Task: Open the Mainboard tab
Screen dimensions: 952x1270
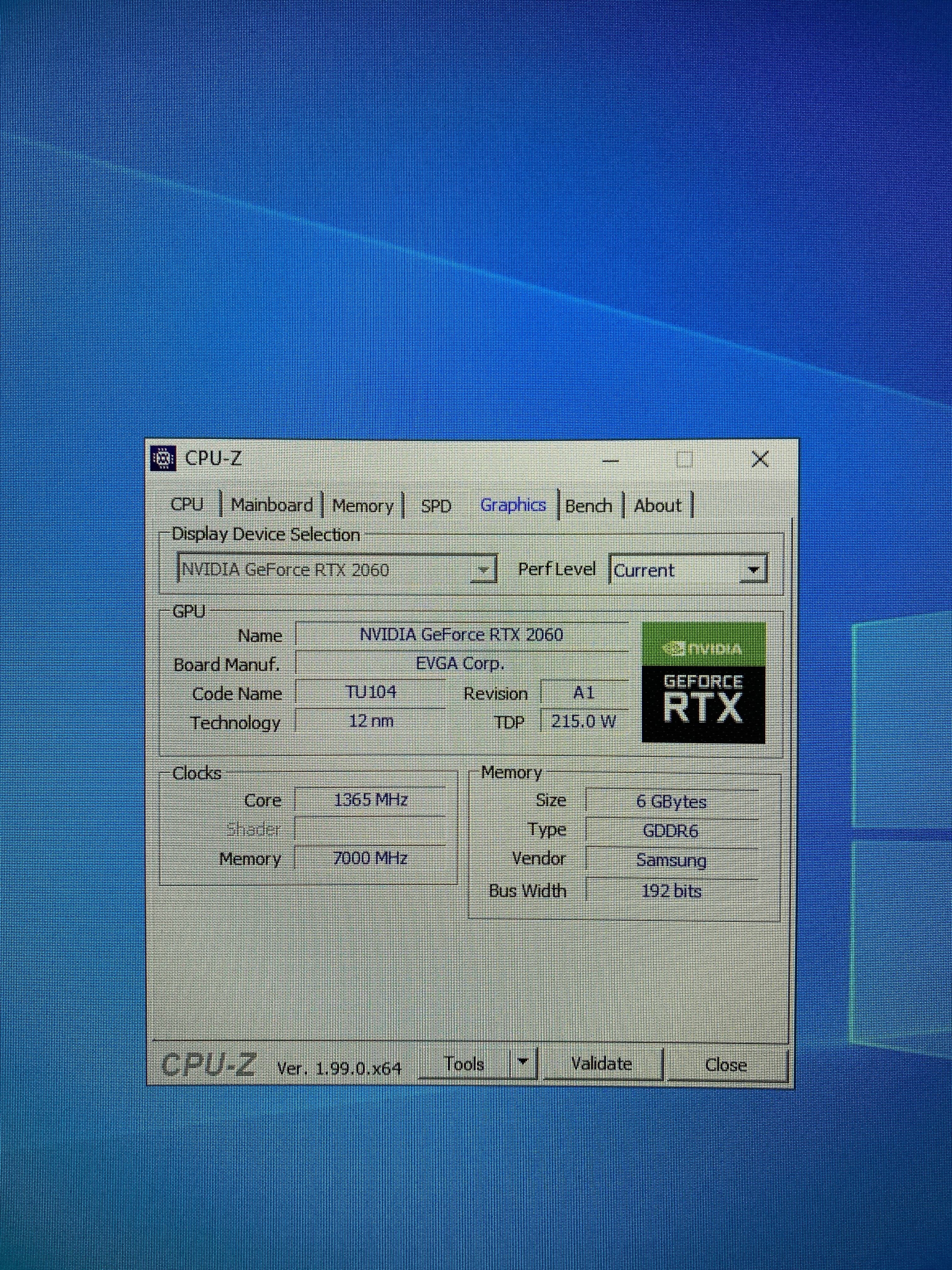Action: coord(271,505)
